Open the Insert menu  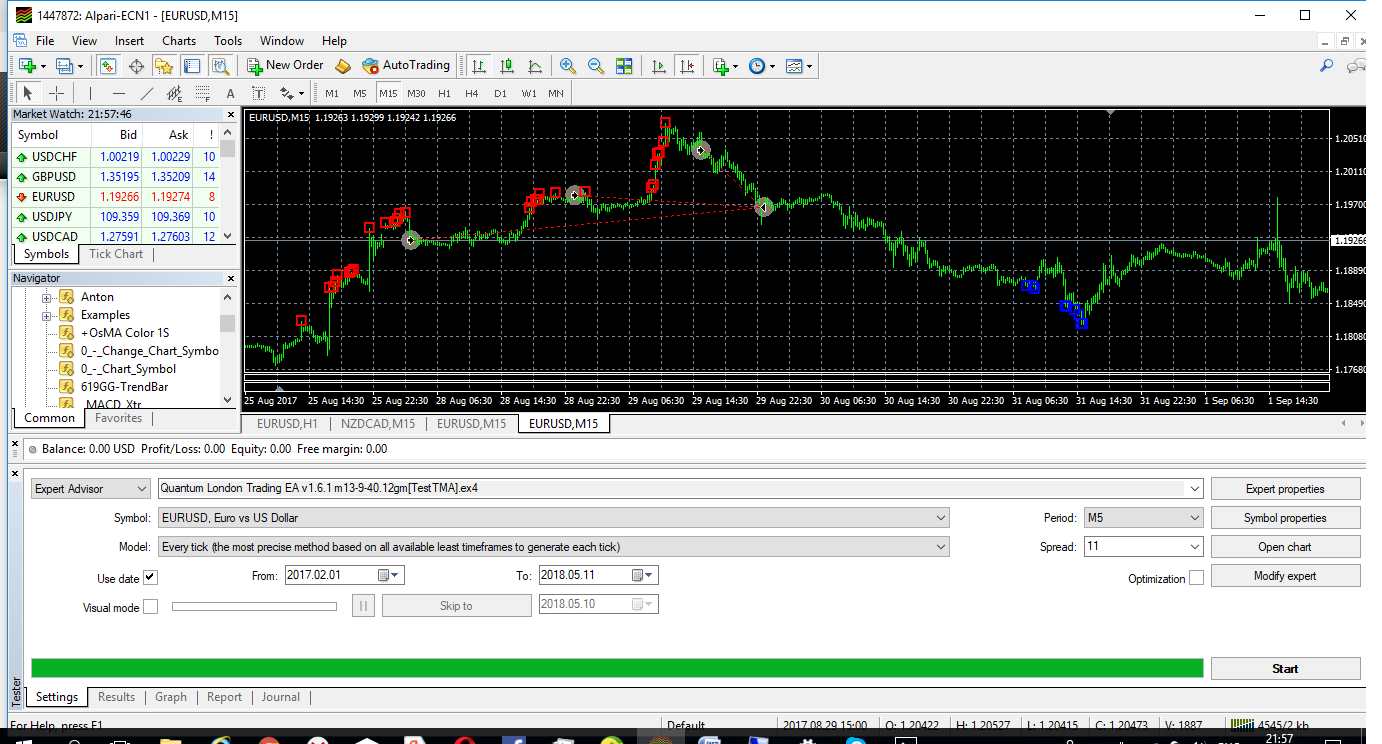130,41
